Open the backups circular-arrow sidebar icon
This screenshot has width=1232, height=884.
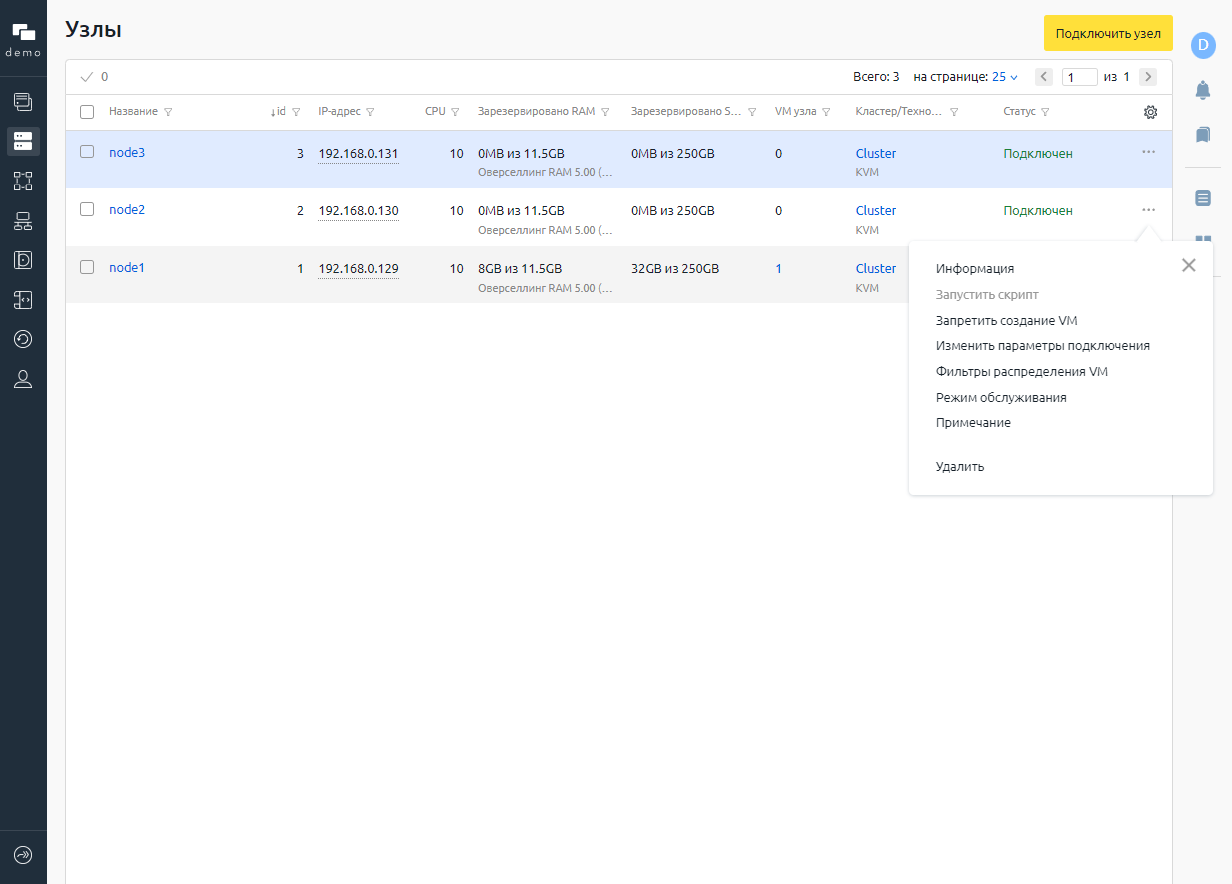tap(23, 339)
